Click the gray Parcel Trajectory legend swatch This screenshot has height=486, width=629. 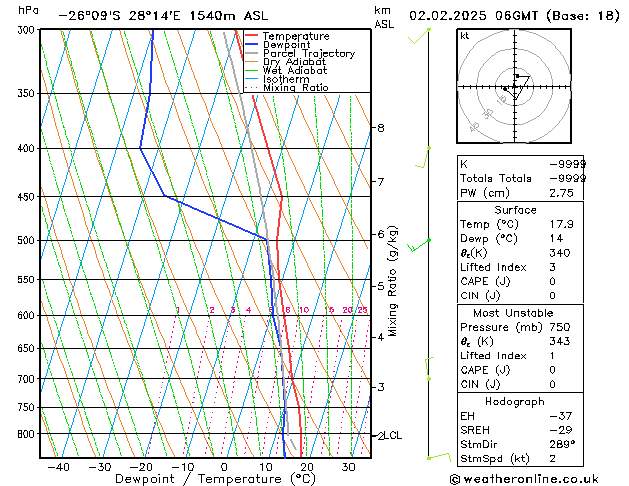(251, 53)
